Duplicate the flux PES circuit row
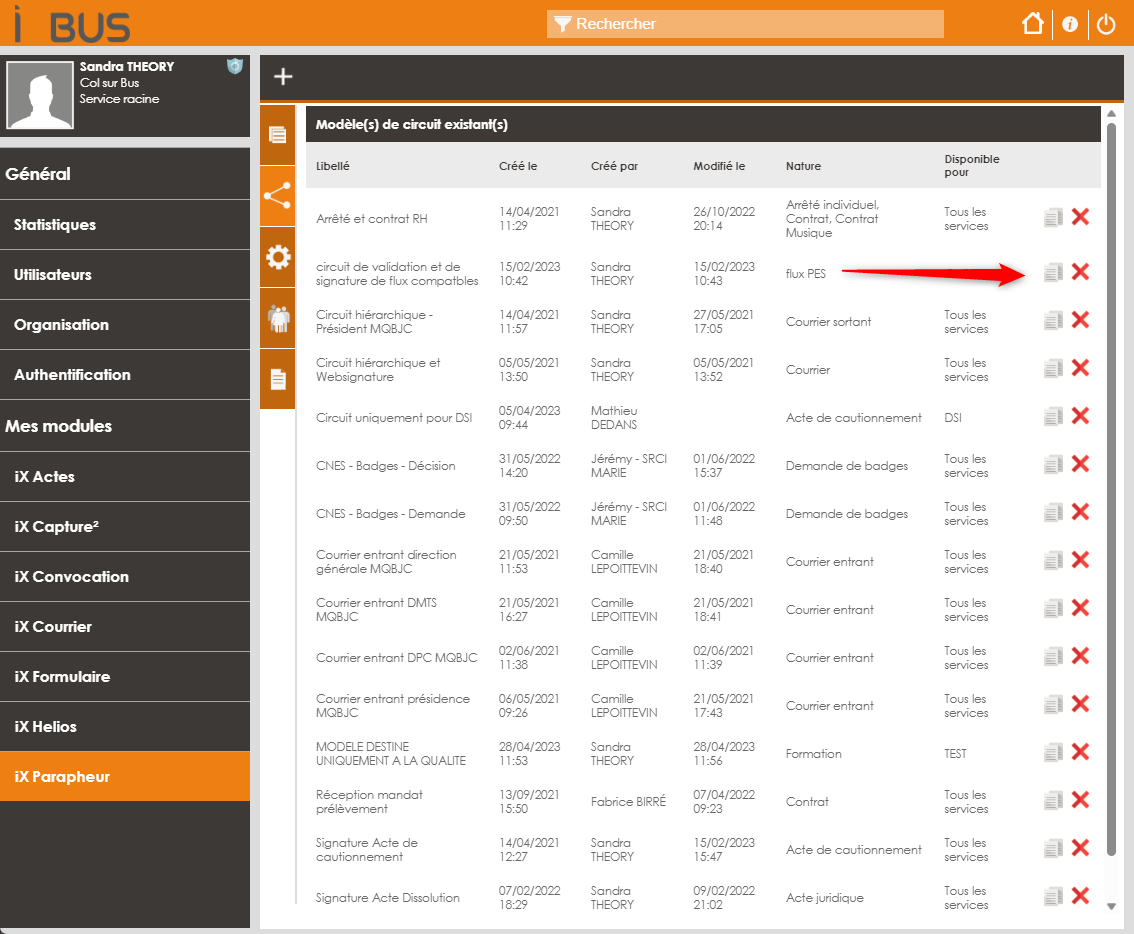1134x934 pixels. click(x=1052, y=272)
